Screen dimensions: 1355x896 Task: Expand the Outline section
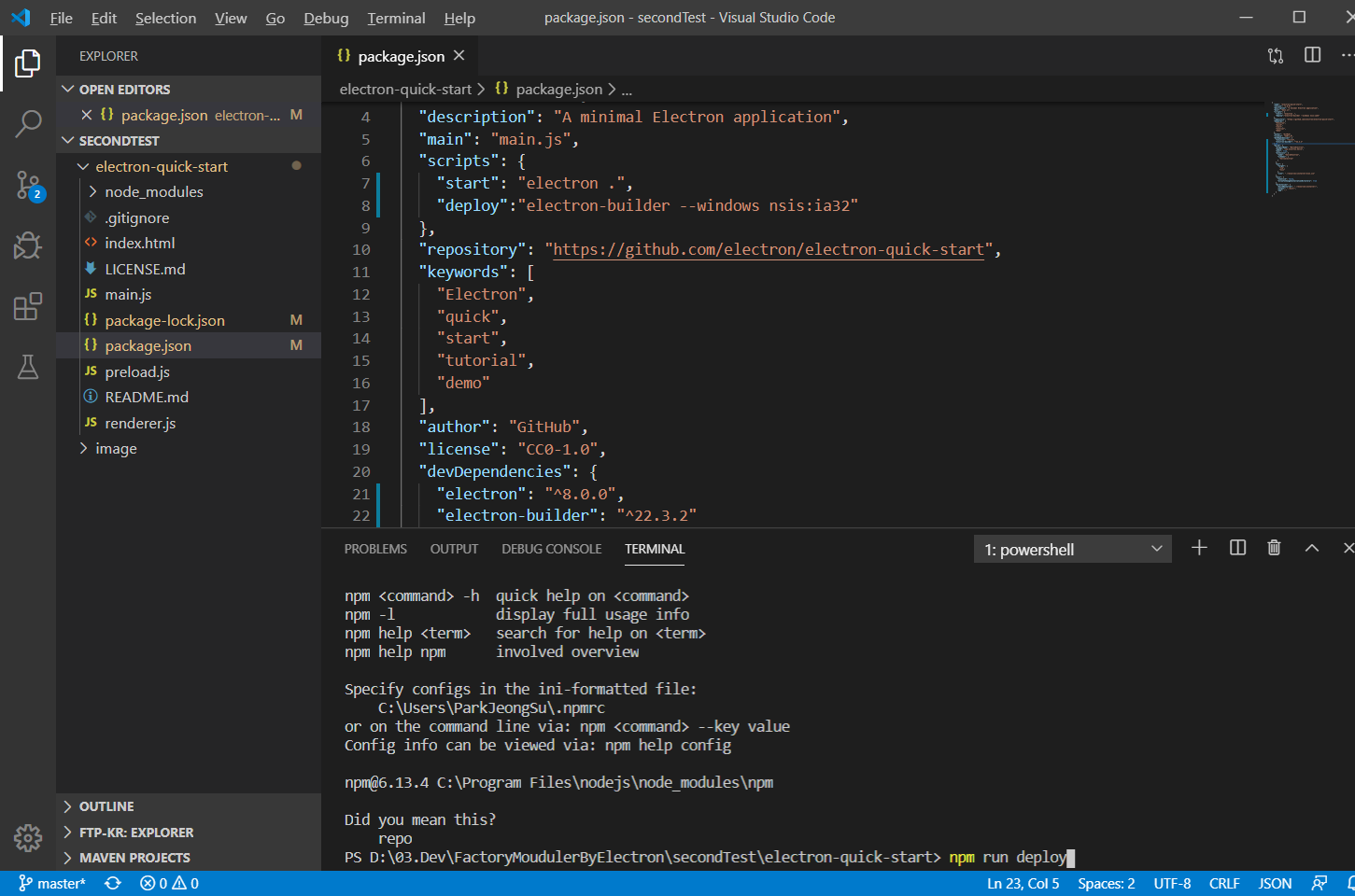click(188, 806)
